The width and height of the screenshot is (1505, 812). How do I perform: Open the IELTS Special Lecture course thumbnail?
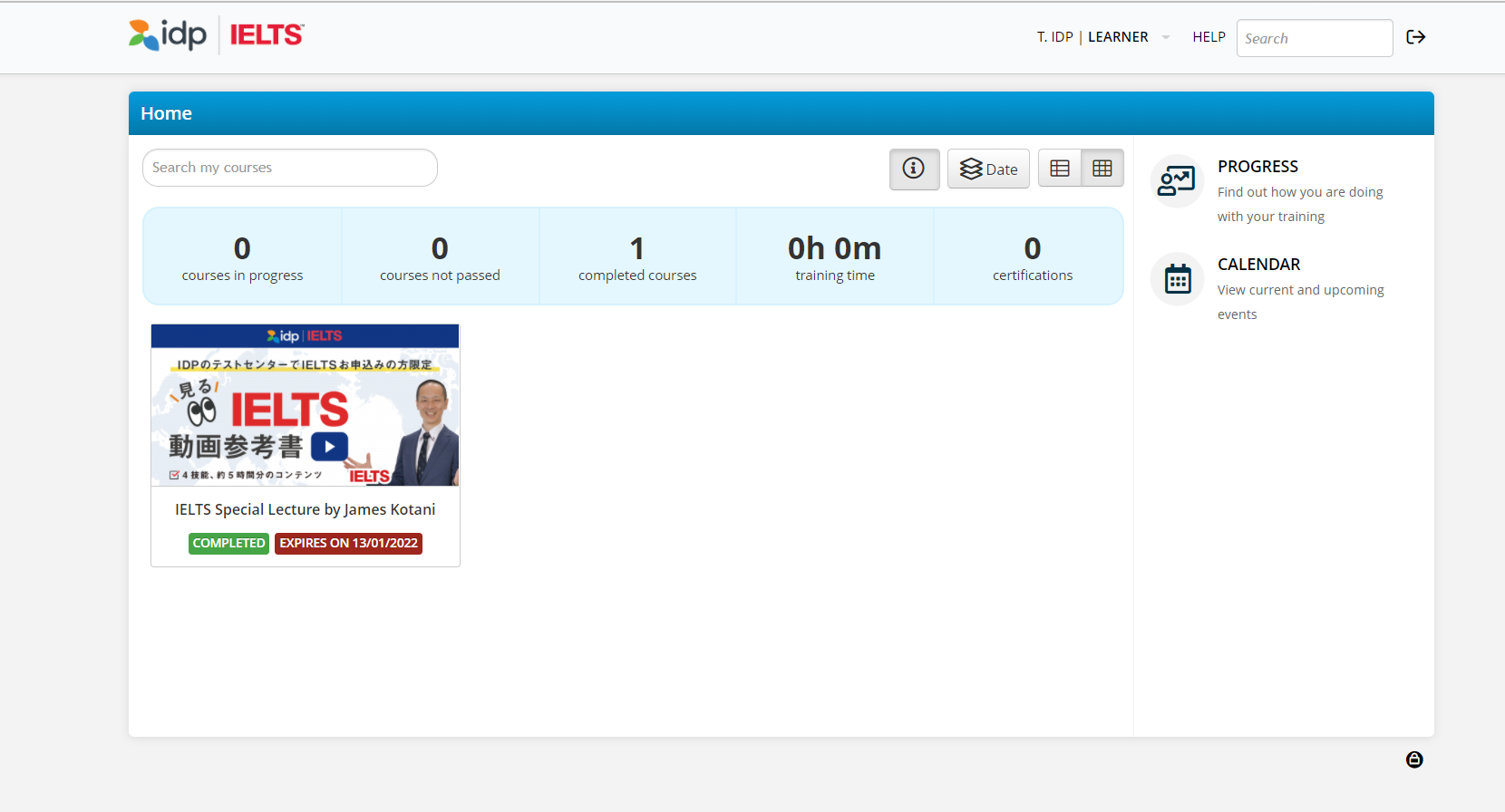click(x=306, y=405)
